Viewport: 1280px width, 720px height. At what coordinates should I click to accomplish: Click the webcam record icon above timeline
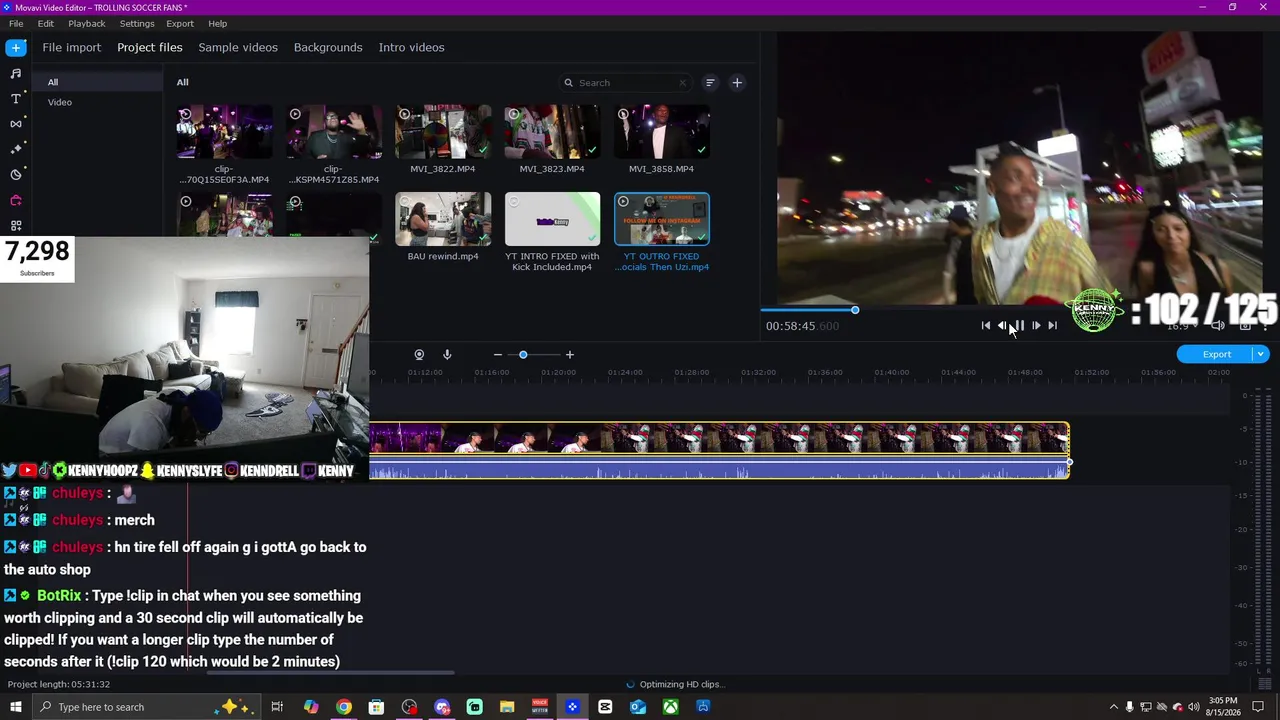[x=419, y=355]
